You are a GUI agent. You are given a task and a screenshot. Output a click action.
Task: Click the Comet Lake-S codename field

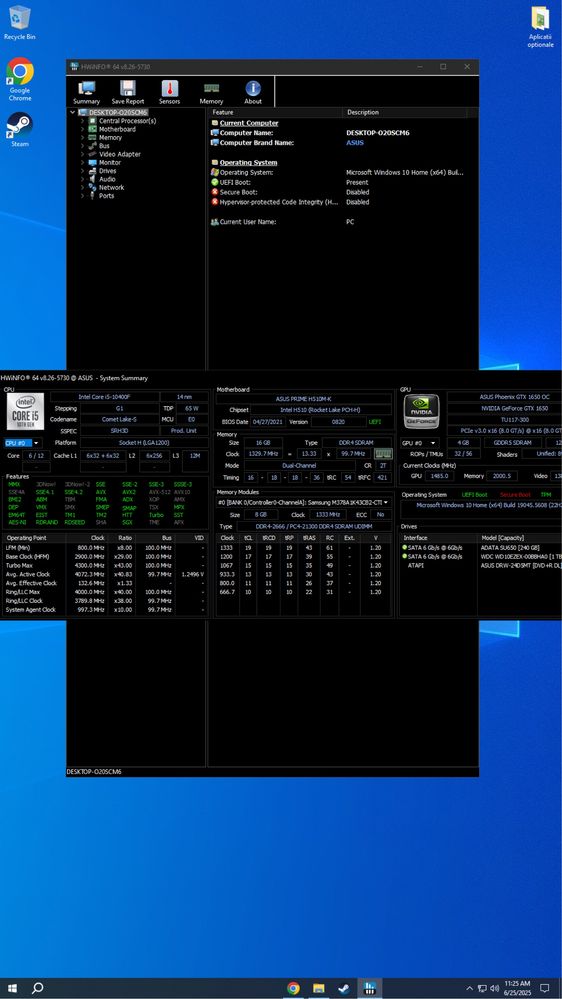(119, 419)
